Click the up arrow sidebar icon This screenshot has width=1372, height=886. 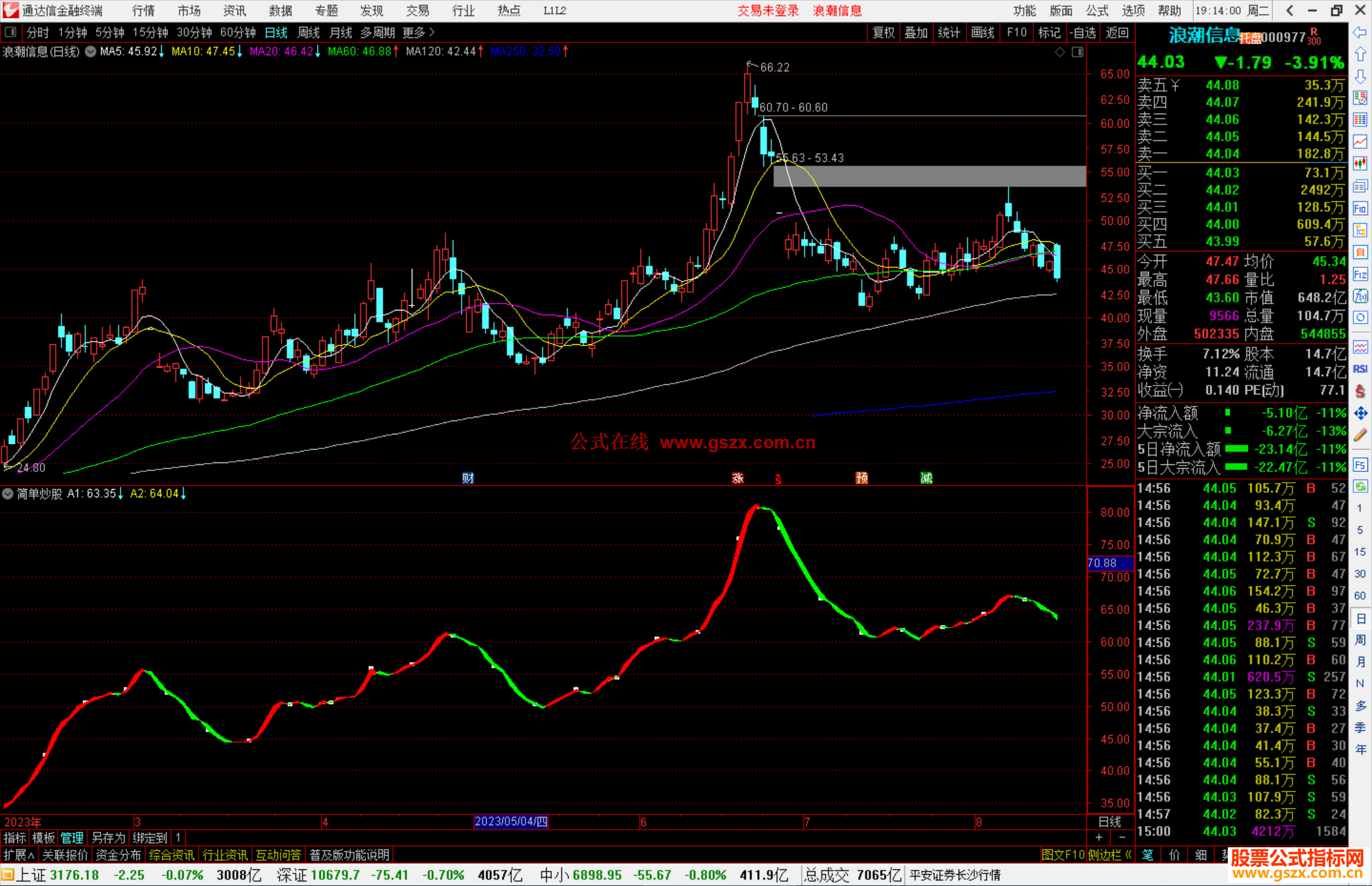[1360, 55]
